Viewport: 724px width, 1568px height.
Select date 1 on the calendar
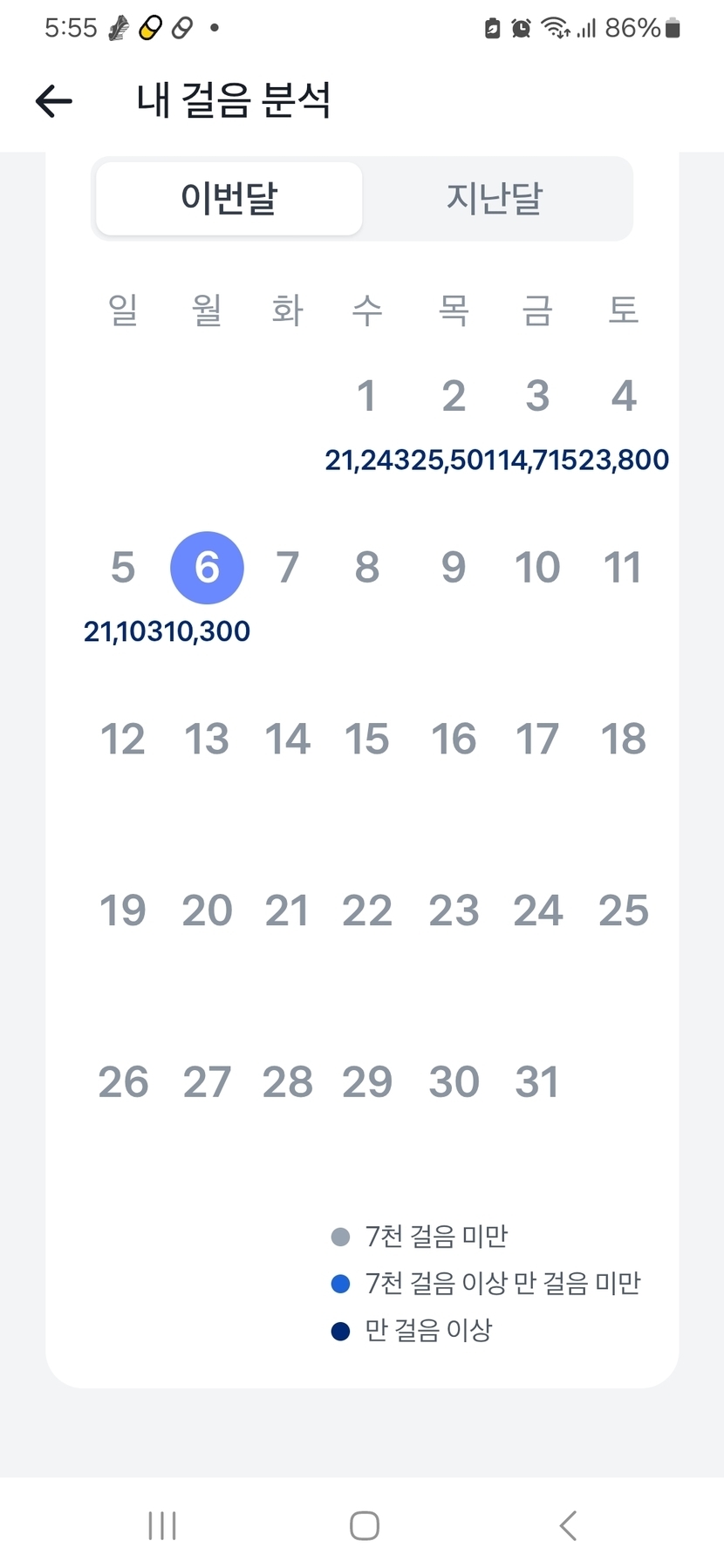(x=366, y=396)
